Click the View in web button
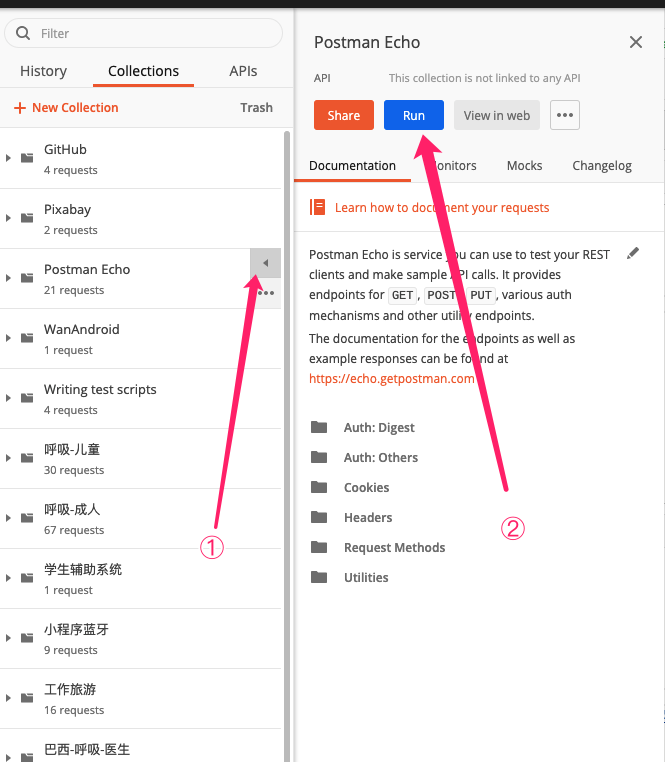 497,115
